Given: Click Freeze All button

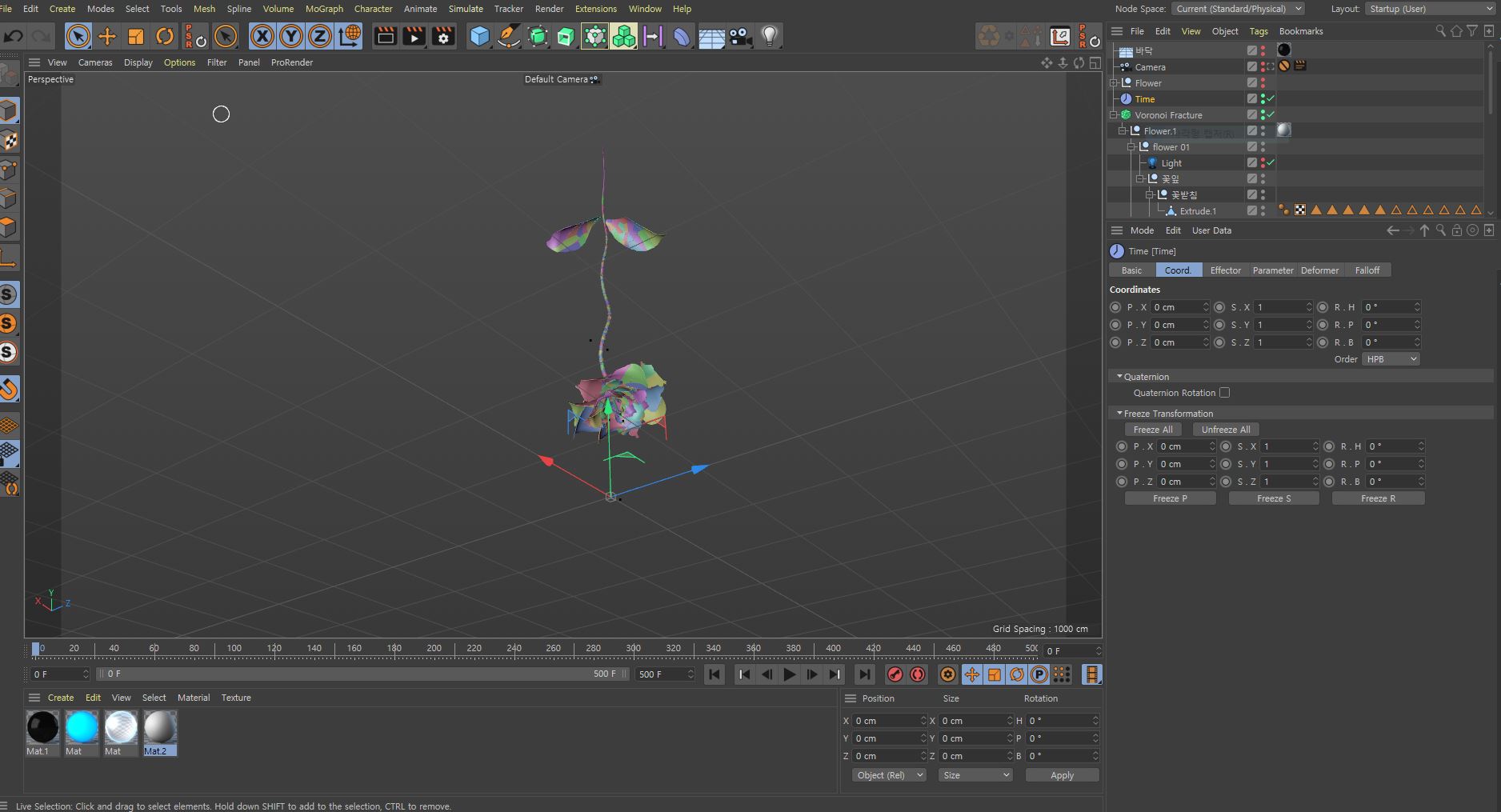Looking at the screenshot, I should [1152, 430].
